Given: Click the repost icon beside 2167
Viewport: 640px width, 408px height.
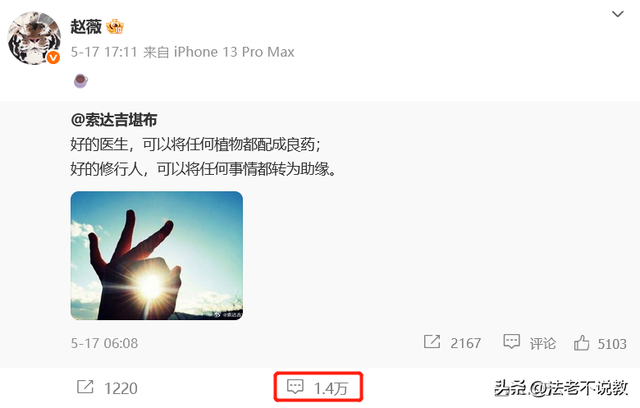Looking at the screenshot, I should point(432,341).
